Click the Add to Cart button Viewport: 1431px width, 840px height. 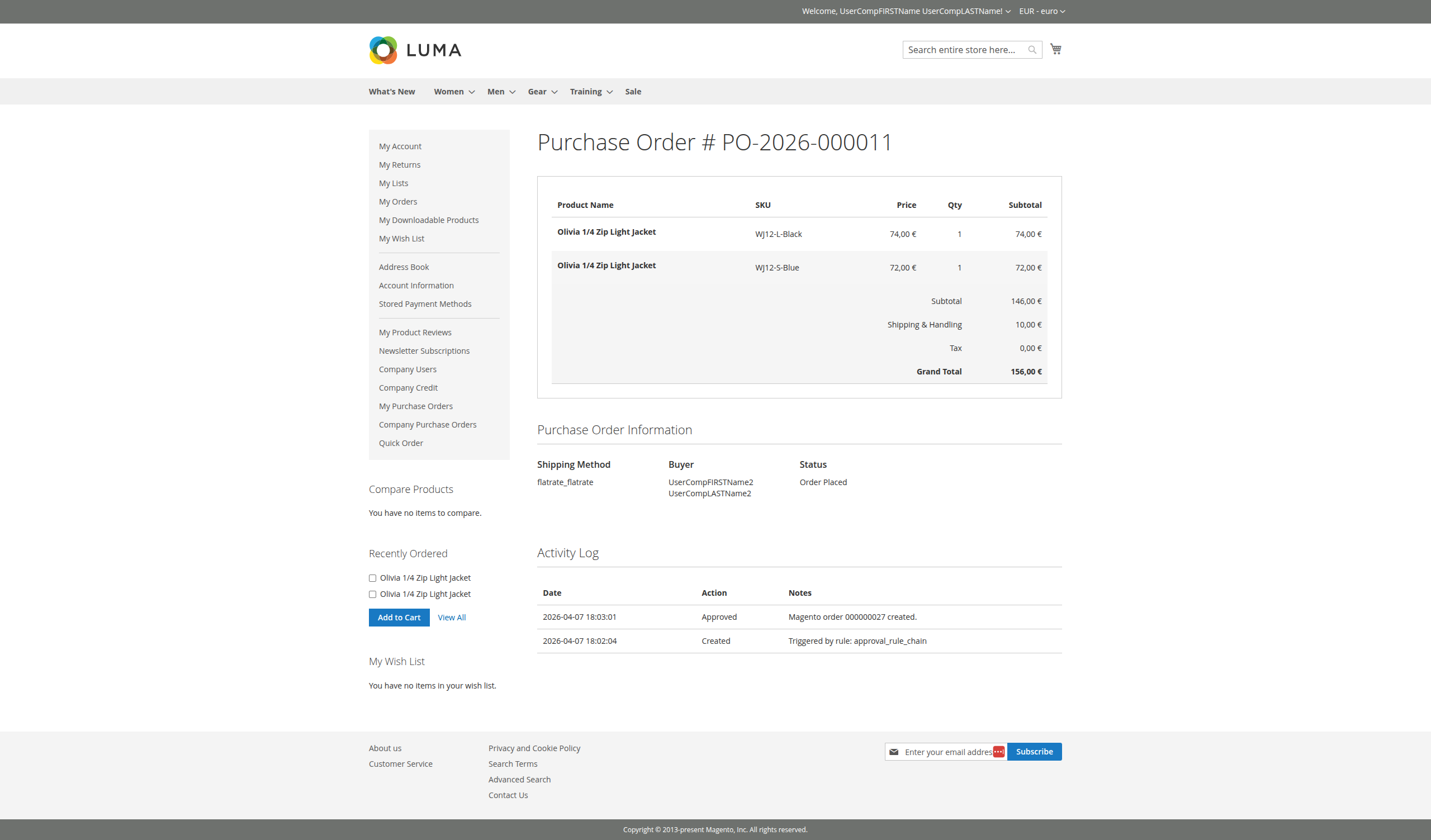pyautogui.click(x=399, y=617)
